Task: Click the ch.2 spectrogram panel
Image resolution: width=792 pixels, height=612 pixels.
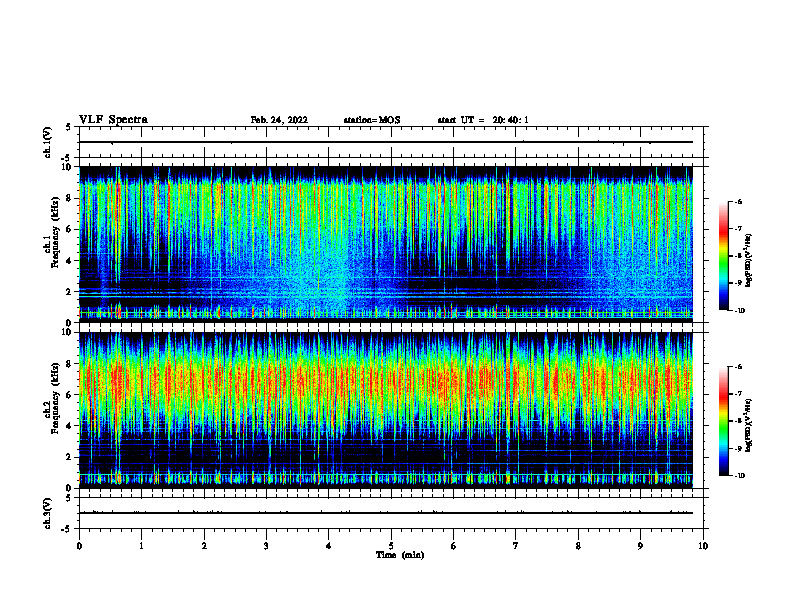Action: click(x=386, y=410)
